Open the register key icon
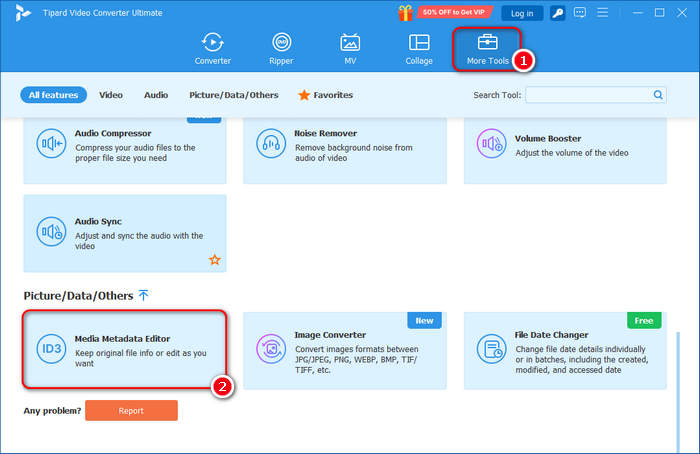This screenshot has height=454, width=700. [558, 13]
